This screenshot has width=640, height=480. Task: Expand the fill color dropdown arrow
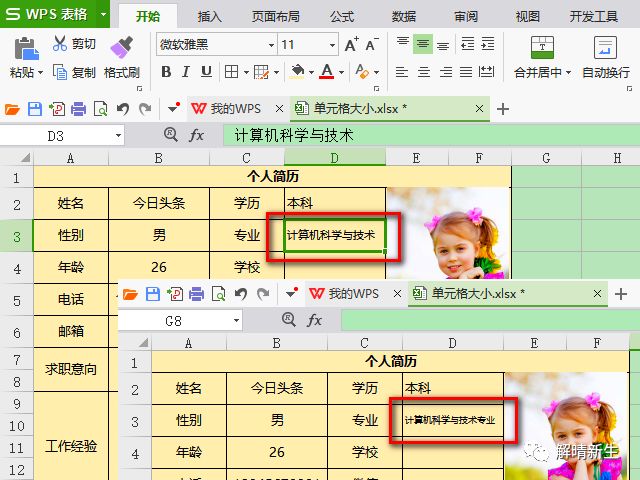coord(311,73)
